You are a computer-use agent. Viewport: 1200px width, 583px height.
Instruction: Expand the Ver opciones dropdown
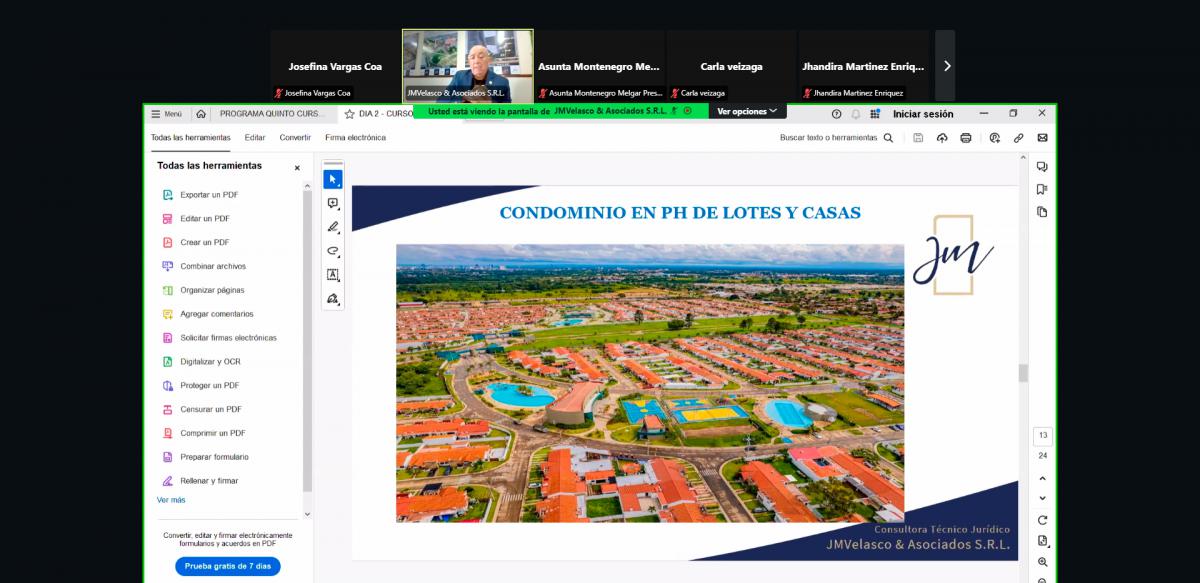tap(746, 111)
